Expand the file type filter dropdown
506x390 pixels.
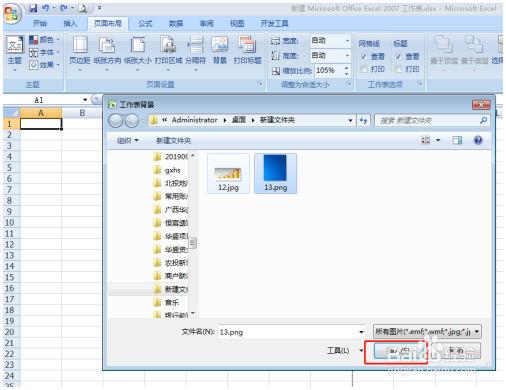[x=427, y=332]
